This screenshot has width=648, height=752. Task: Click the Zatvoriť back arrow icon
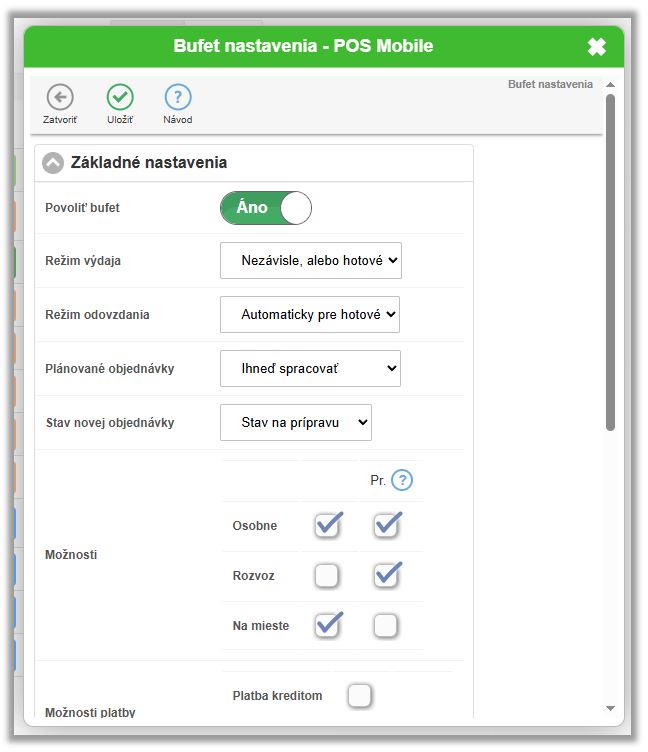pos(60,98)
